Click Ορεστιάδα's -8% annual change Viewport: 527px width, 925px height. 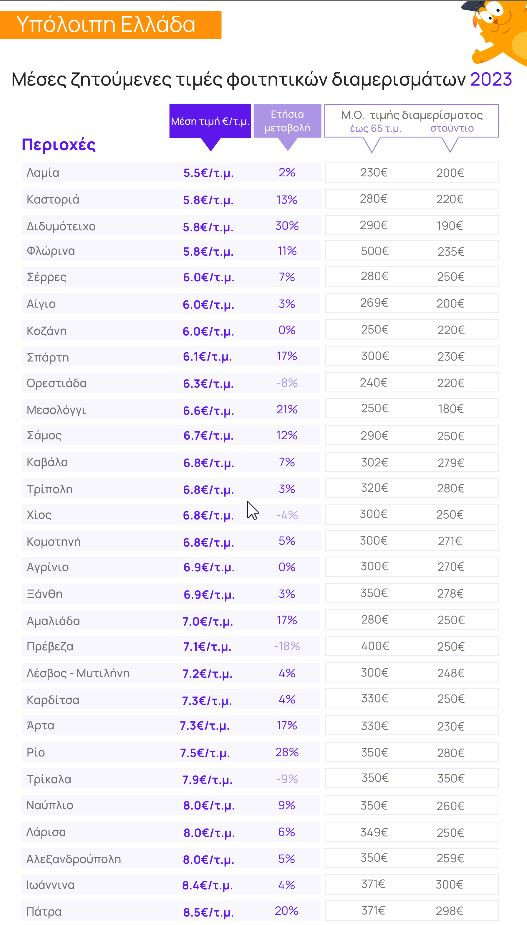tap(287, 383)
